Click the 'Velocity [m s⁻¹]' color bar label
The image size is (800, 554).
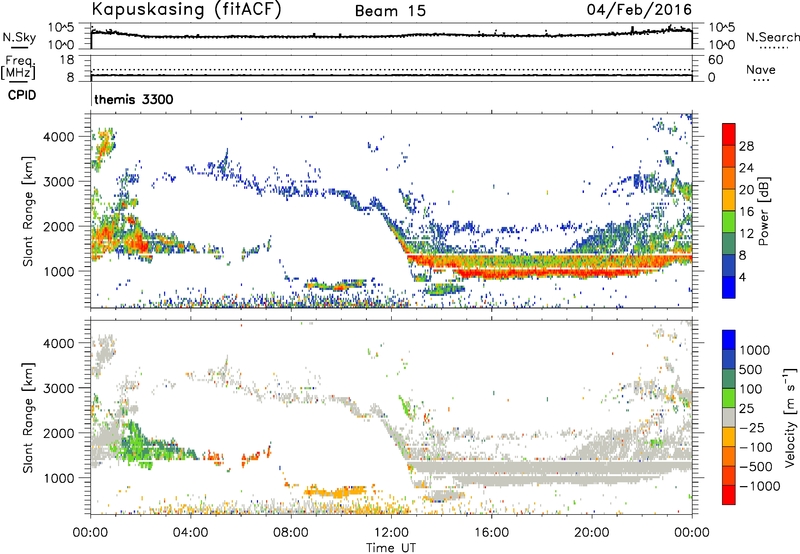[x=790, y=417]
